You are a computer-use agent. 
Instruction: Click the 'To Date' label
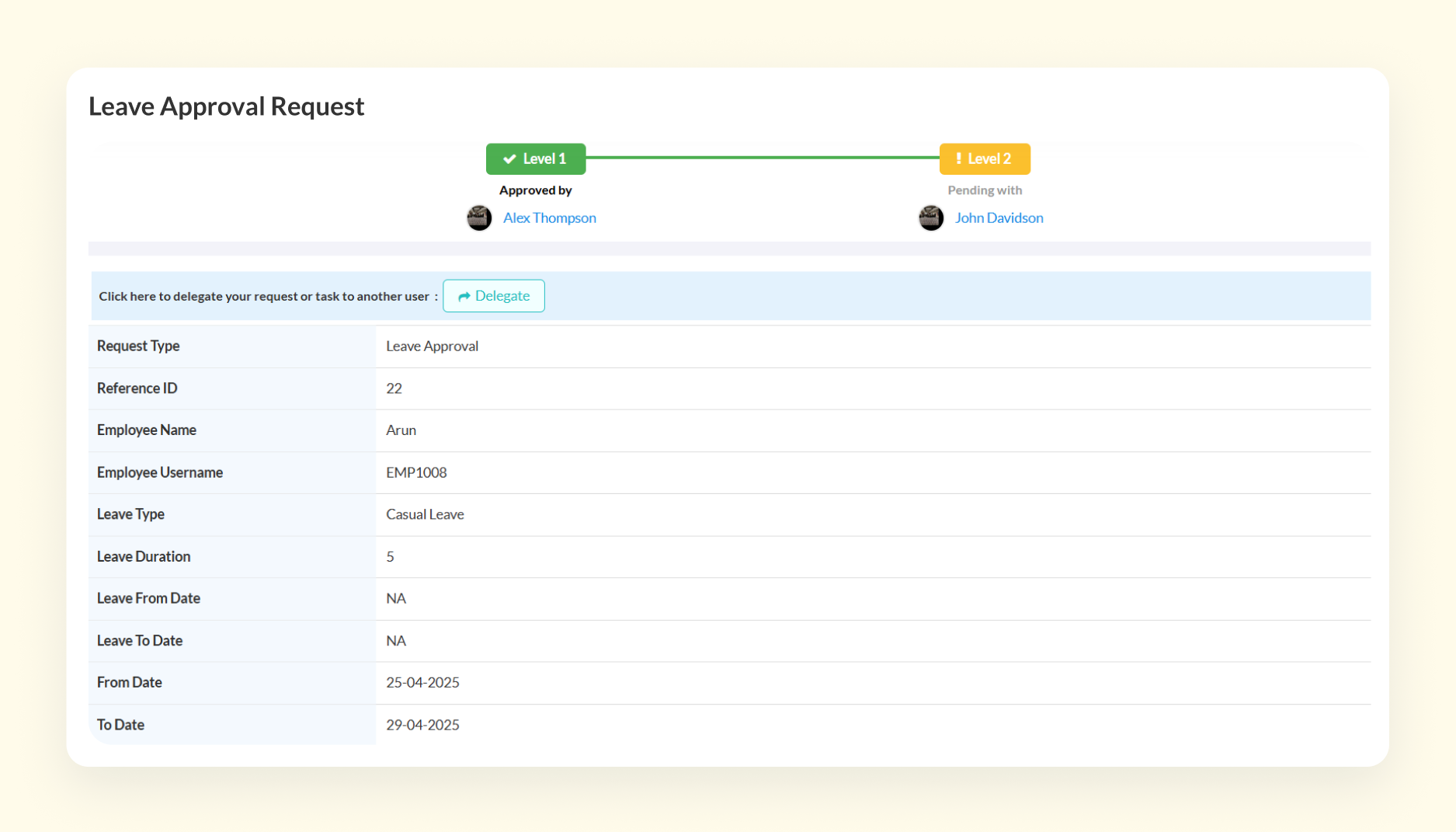click(x=120, y=725)
